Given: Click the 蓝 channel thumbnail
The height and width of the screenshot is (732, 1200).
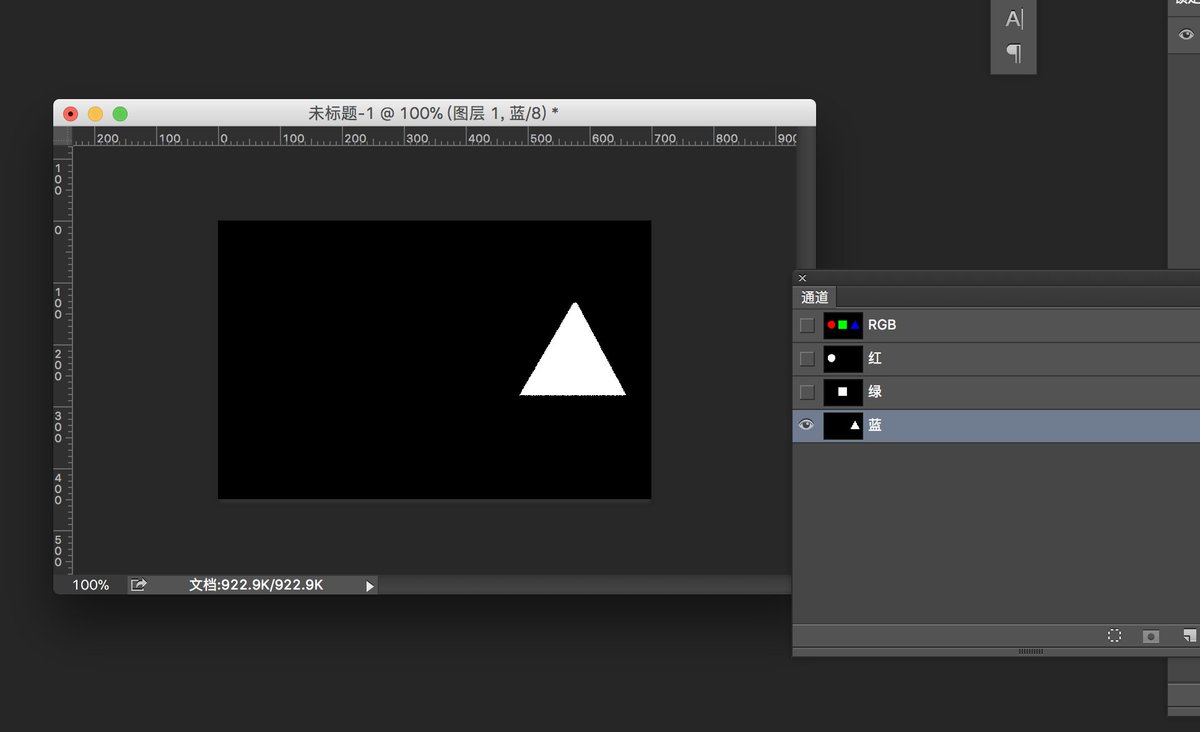Looking at the screenshot, I should [x=843, y=425].
